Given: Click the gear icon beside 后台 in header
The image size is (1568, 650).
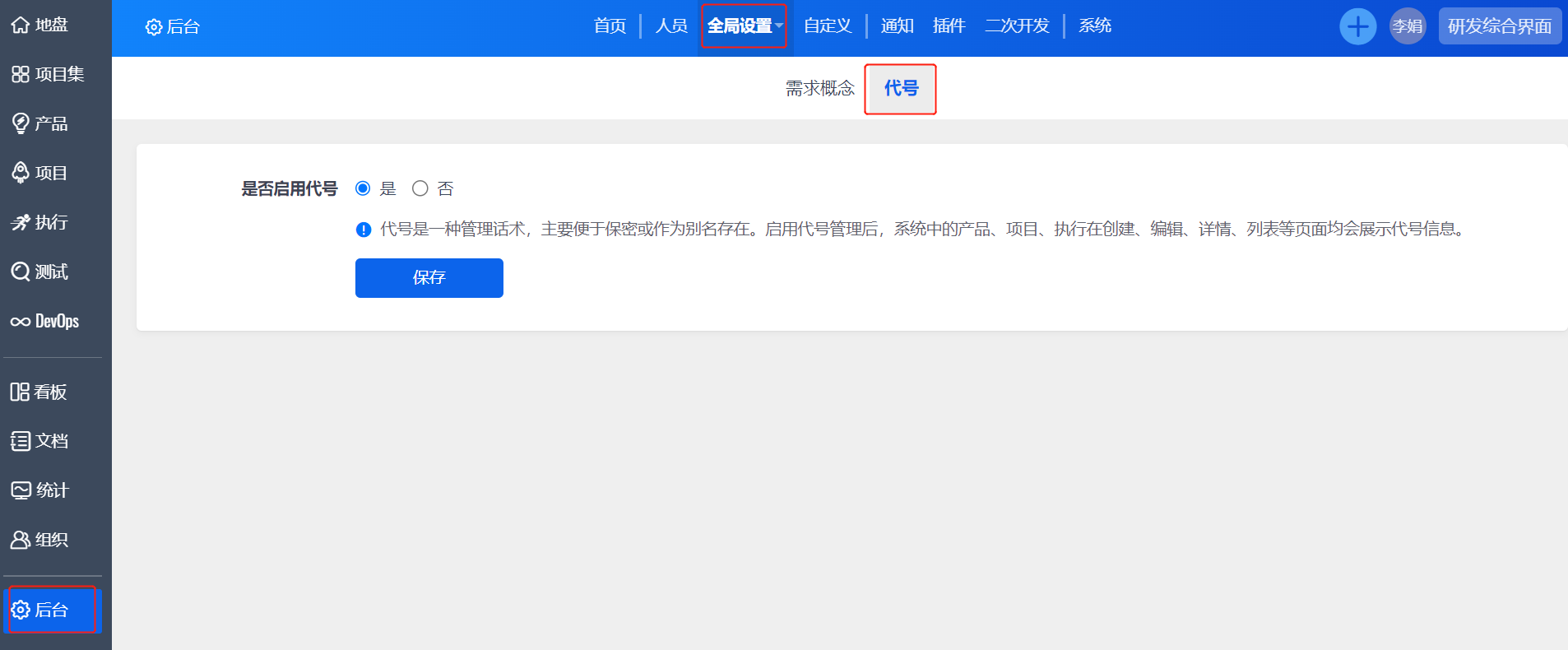Looking at the screenshot, I should 153,27.
